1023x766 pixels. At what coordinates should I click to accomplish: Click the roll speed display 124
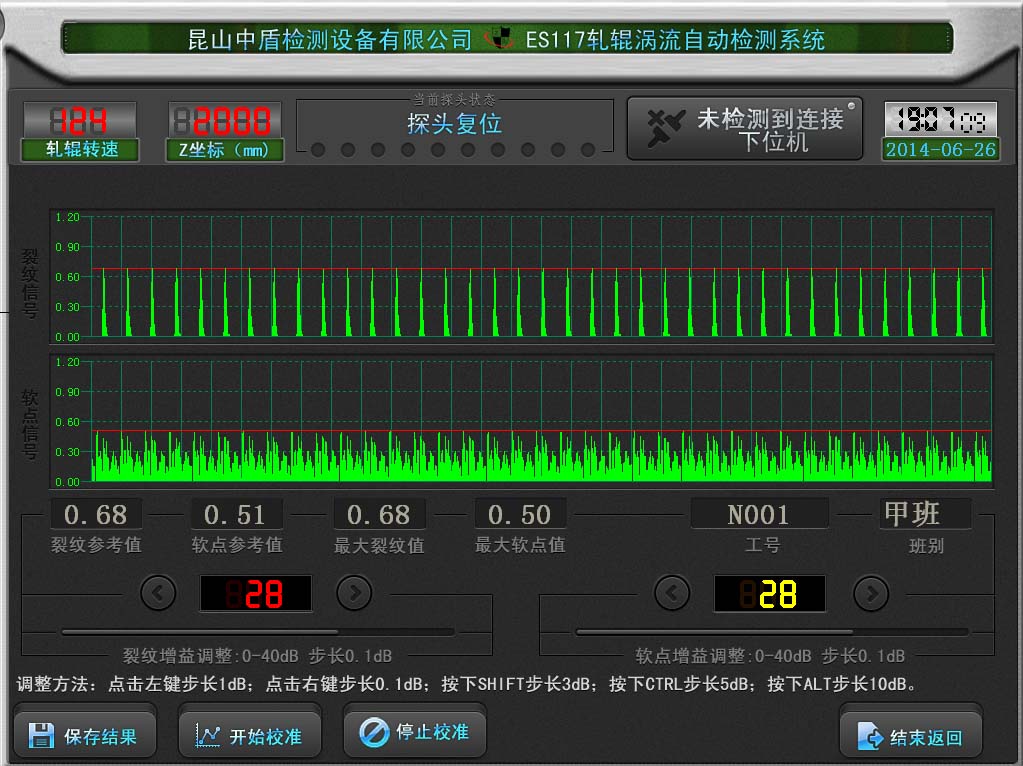coord(80,121)
